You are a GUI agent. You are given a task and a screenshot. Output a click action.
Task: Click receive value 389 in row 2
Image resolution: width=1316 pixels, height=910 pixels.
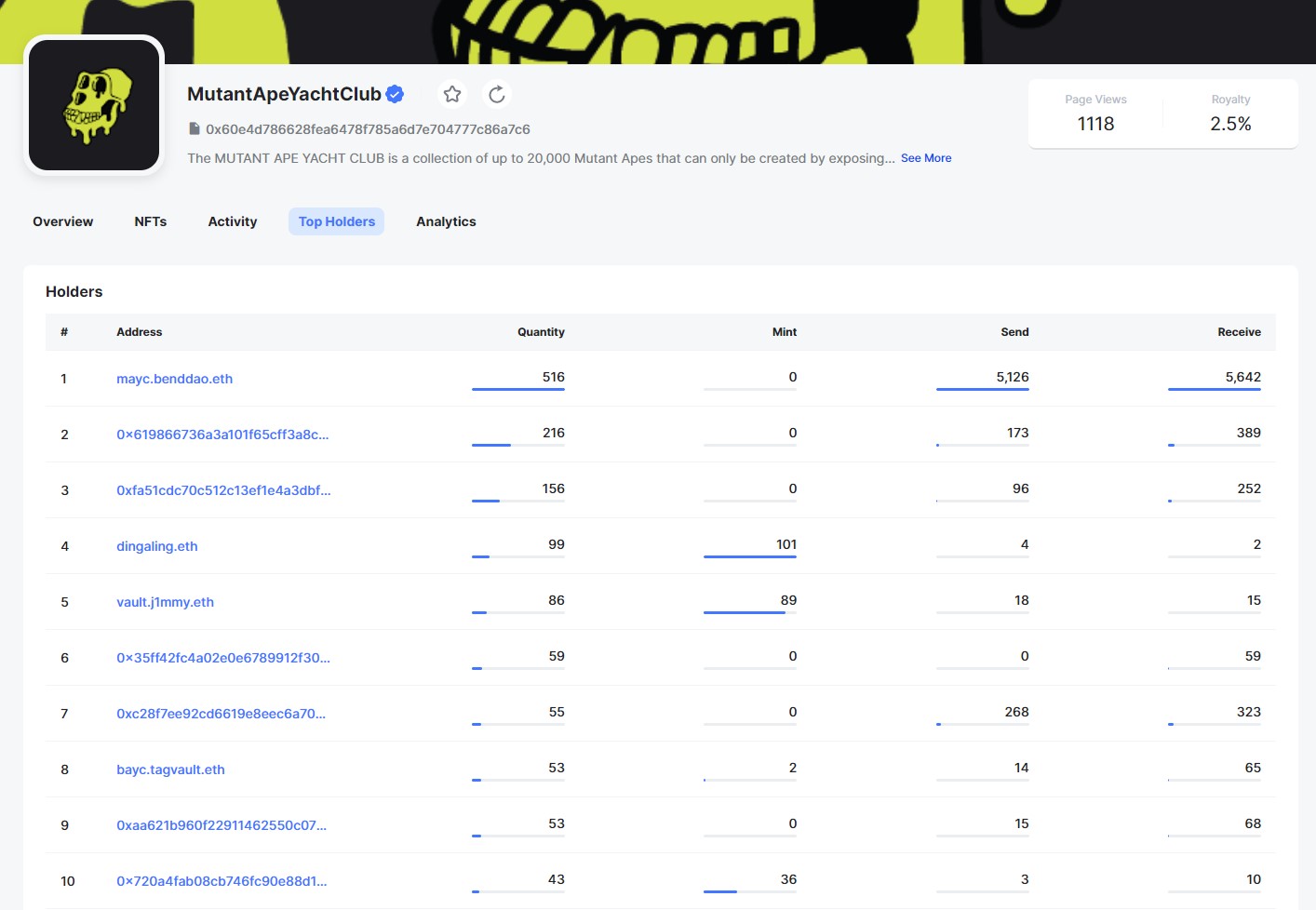tap(1249, 433)
